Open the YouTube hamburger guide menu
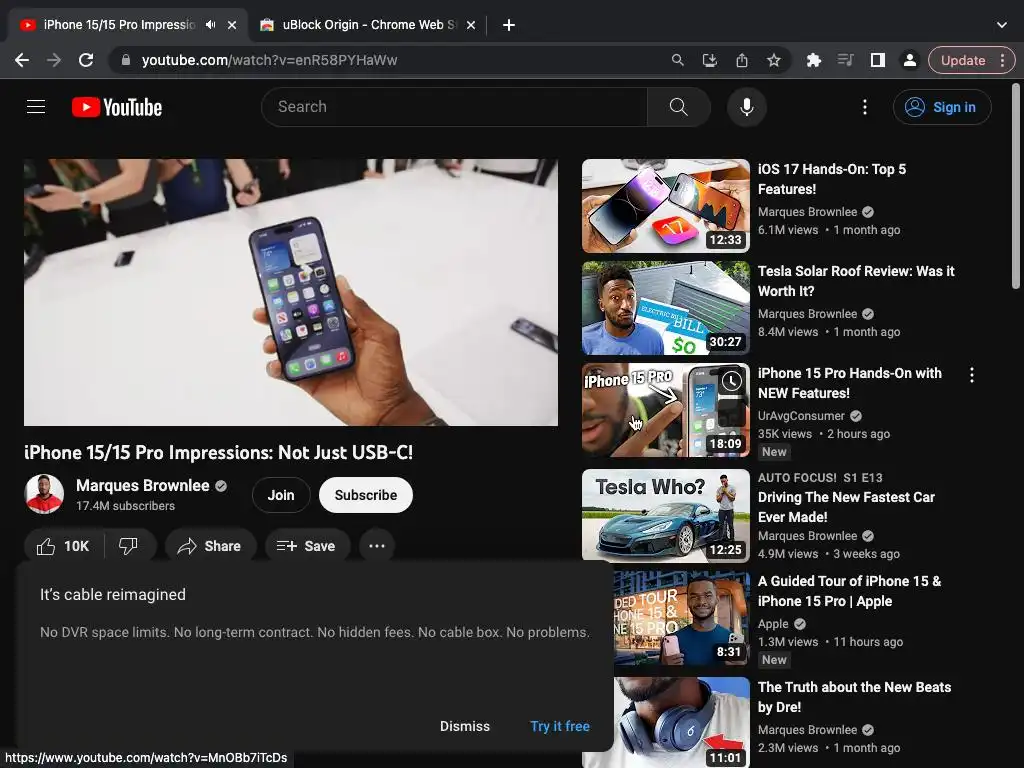The width and height of the screenshot is (1024, 768). 36,106
